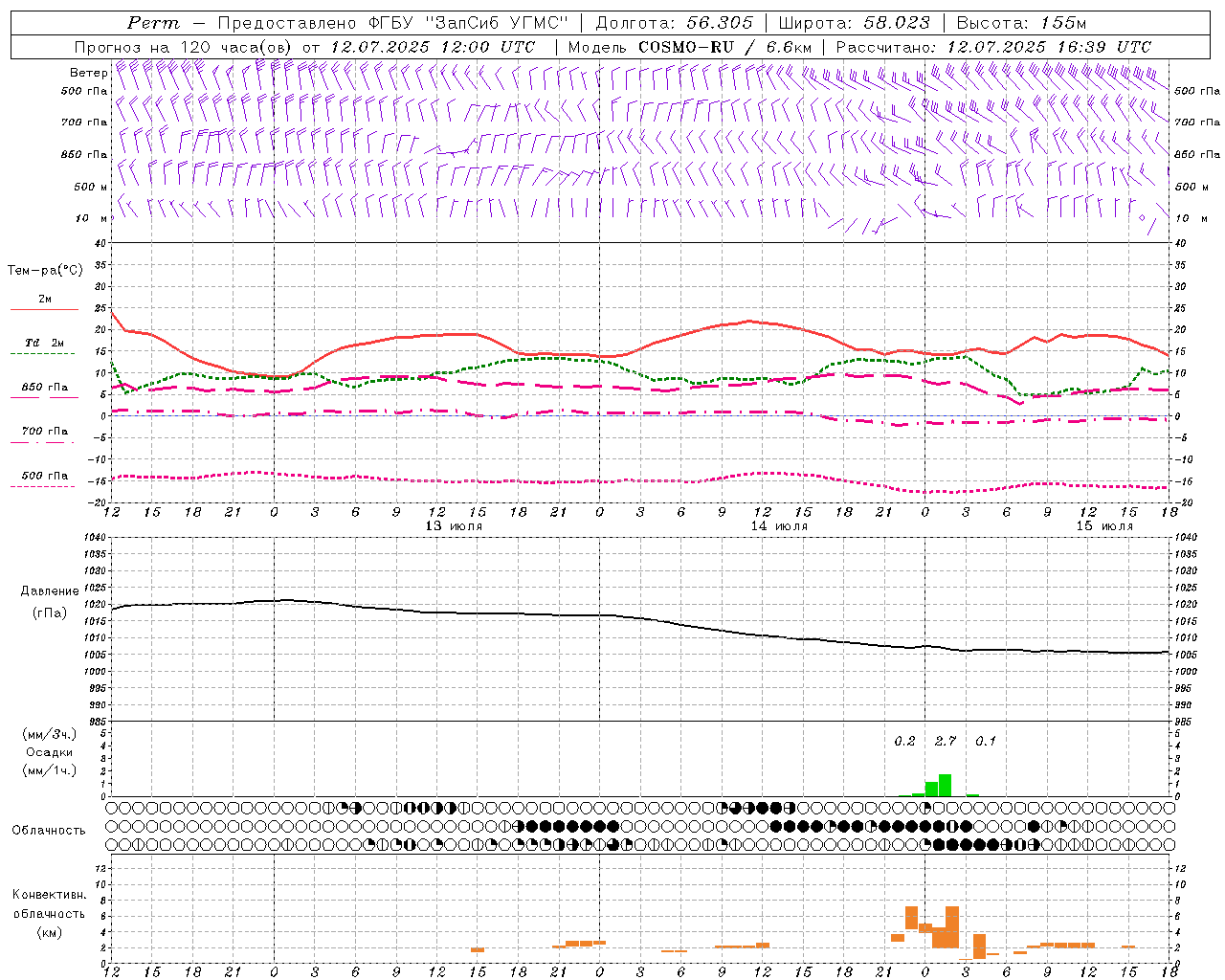Click the "Прогноз на 120 часа(ов)" forecast text
Screen dimensions: 1225x980
(185, 47)
